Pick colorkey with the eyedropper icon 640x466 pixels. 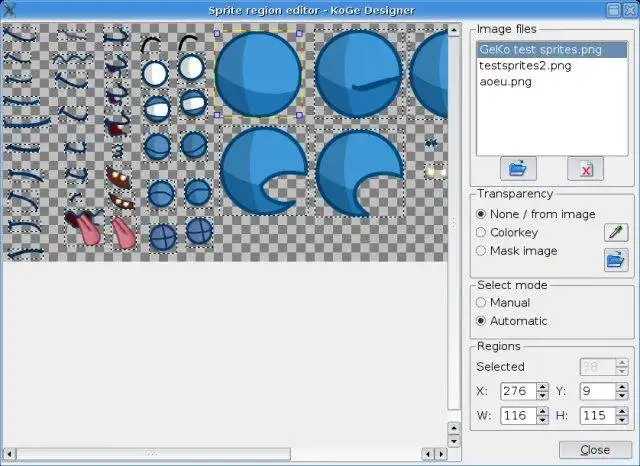[x=616, y=232]
